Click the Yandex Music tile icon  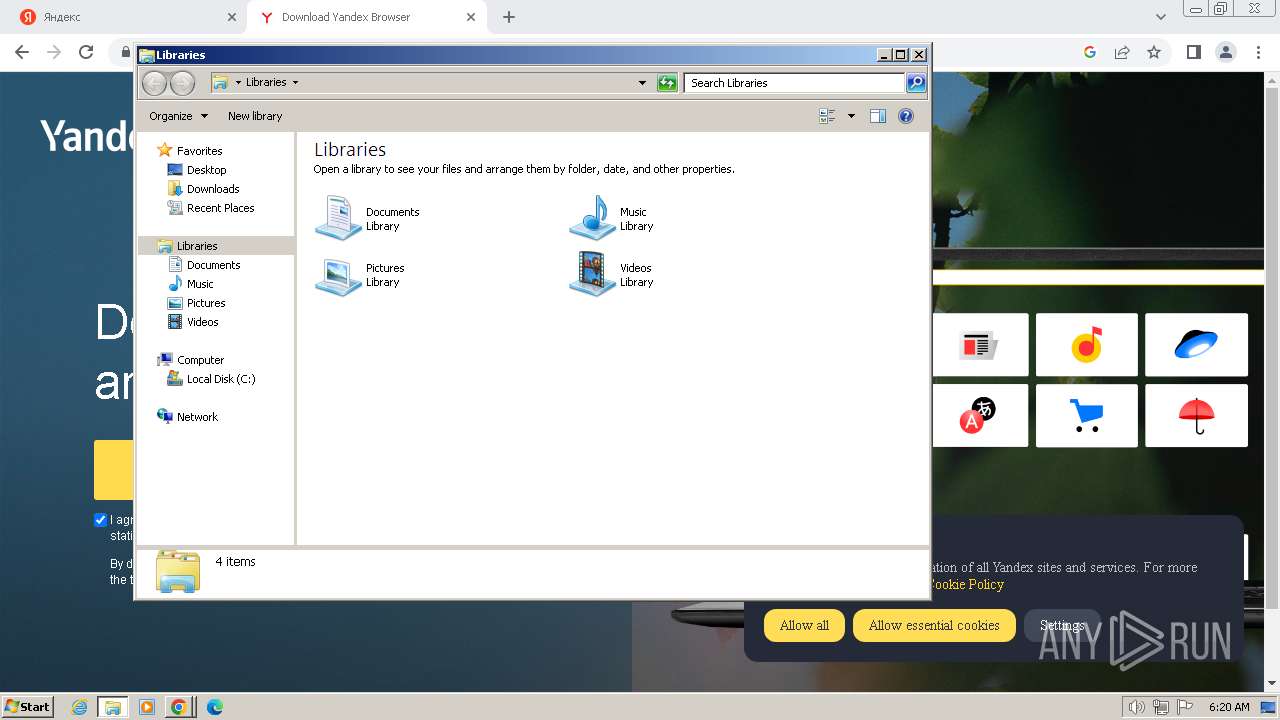1087,345
